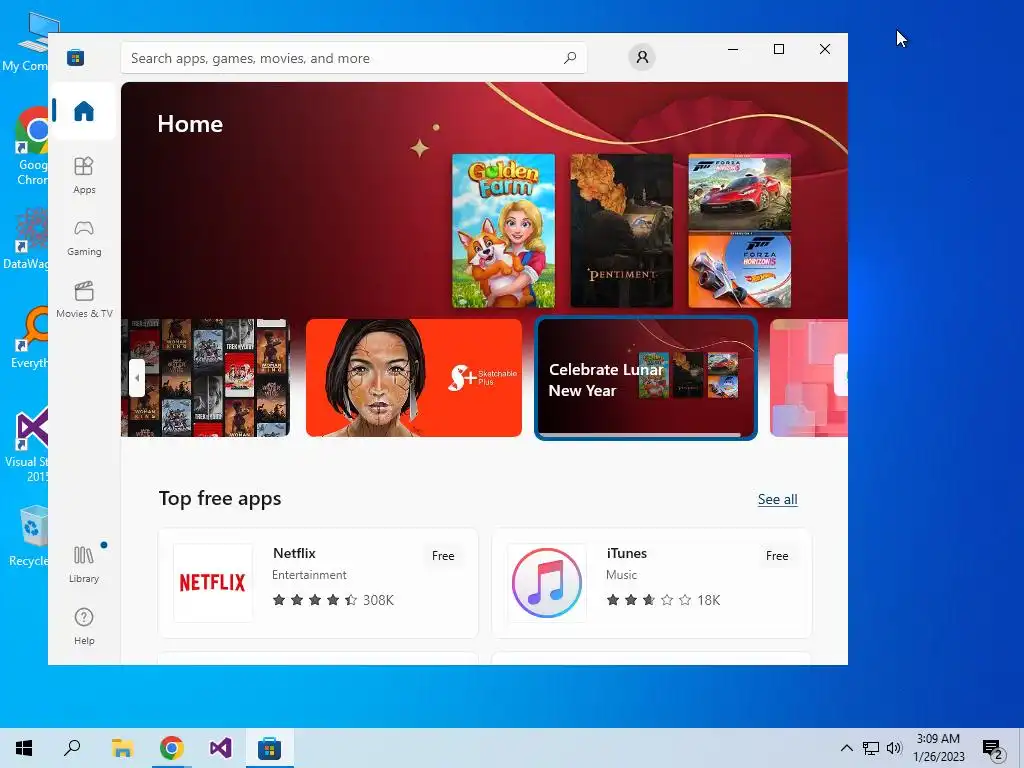Click Microsoft Store taskbar icon

tap(269, 748)
